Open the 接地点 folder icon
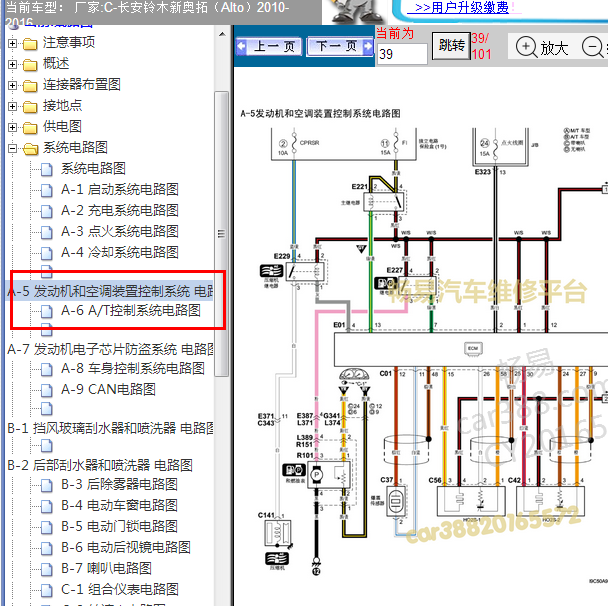608x606 pixels. pyautogui.click(x=30, y=107)
